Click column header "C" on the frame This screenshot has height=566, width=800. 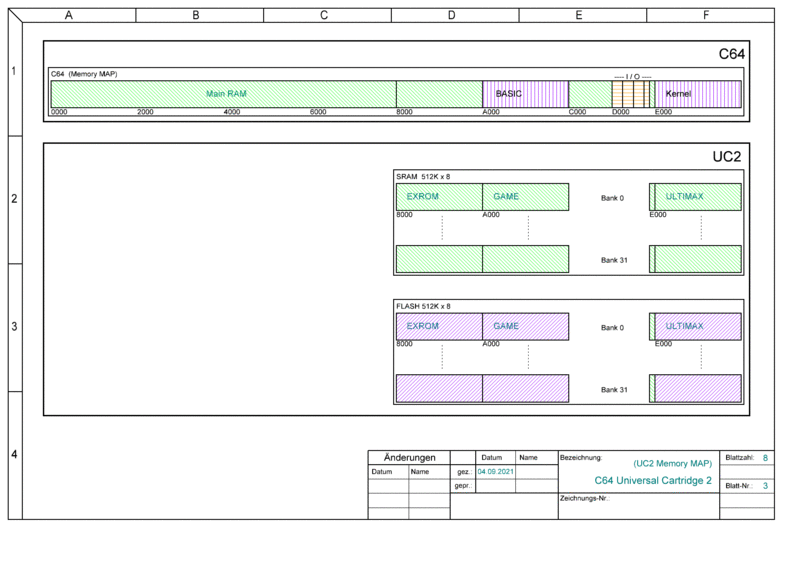pos(324,15)
